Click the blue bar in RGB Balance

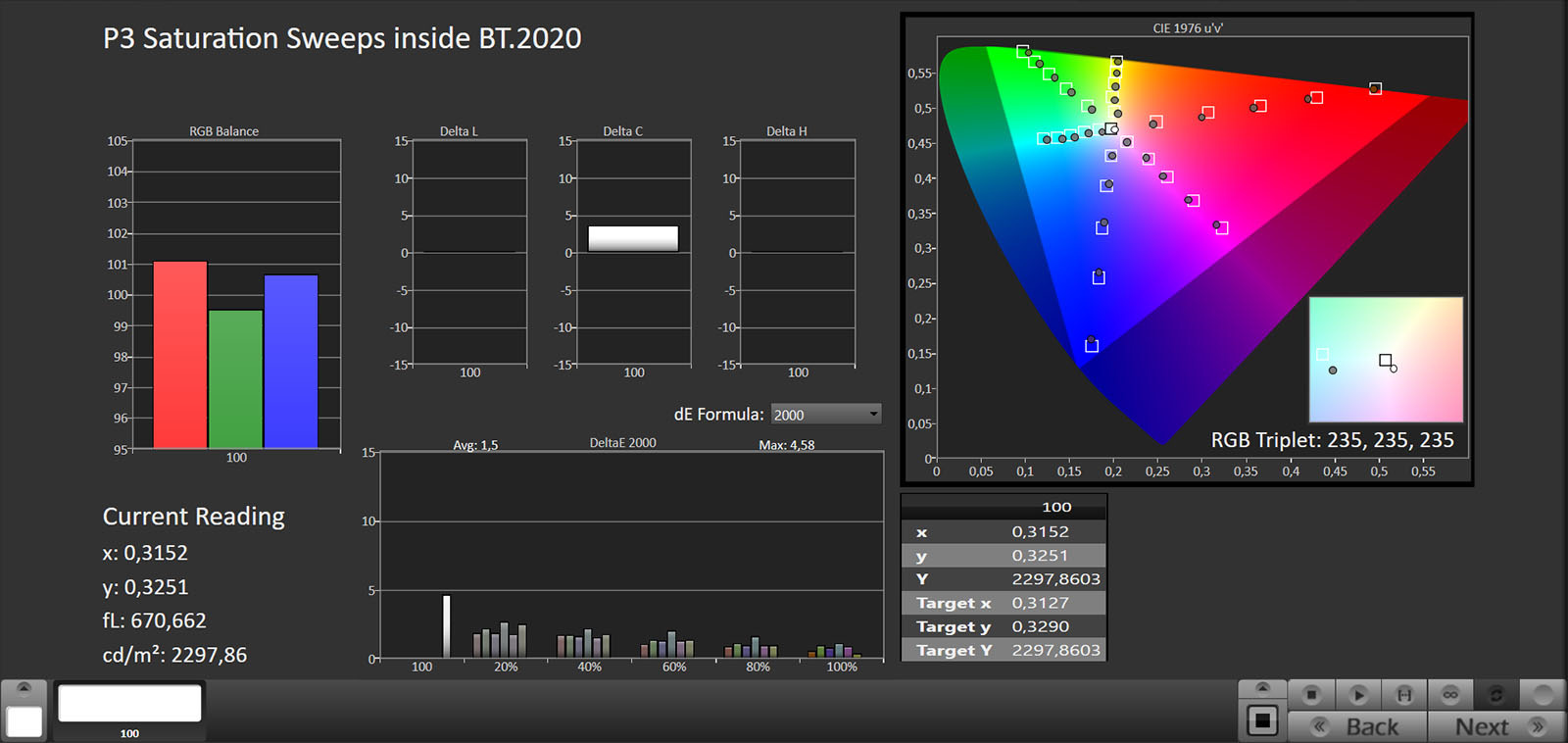point(291,361)
